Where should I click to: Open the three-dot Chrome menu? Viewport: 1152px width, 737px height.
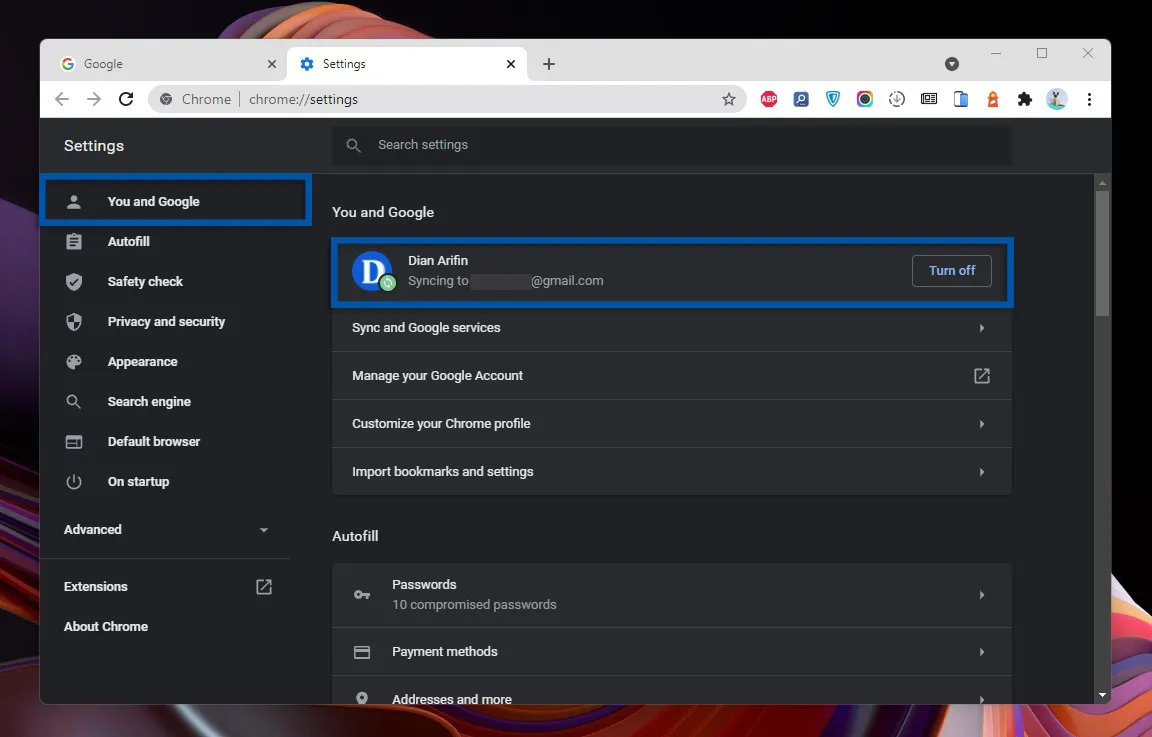click(1090, 99)
